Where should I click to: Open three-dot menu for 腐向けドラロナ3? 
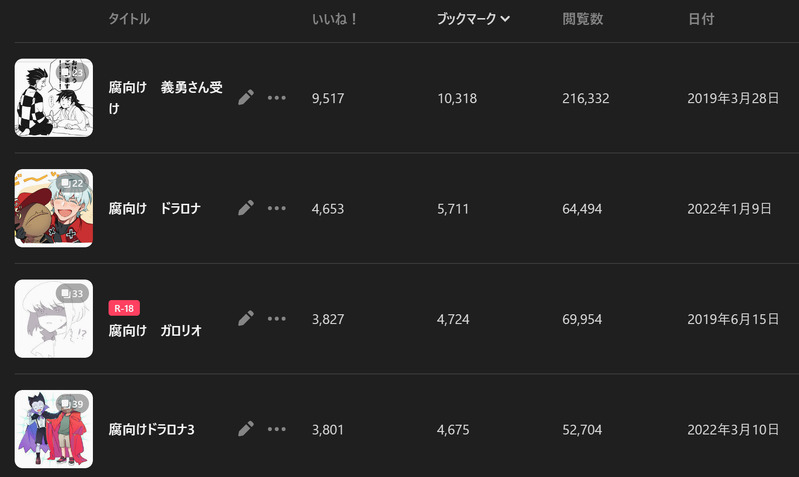(x=277, y=429)
